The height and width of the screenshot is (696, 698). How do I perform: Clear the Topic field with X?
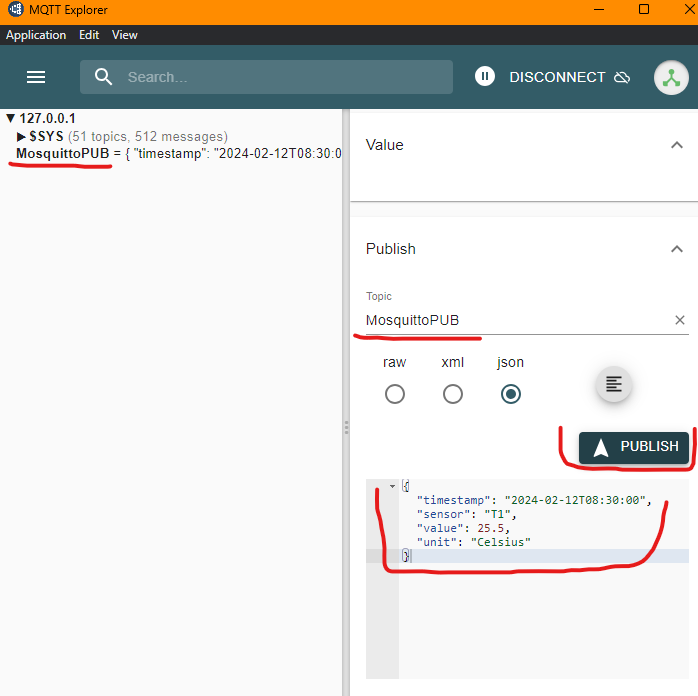679,320
